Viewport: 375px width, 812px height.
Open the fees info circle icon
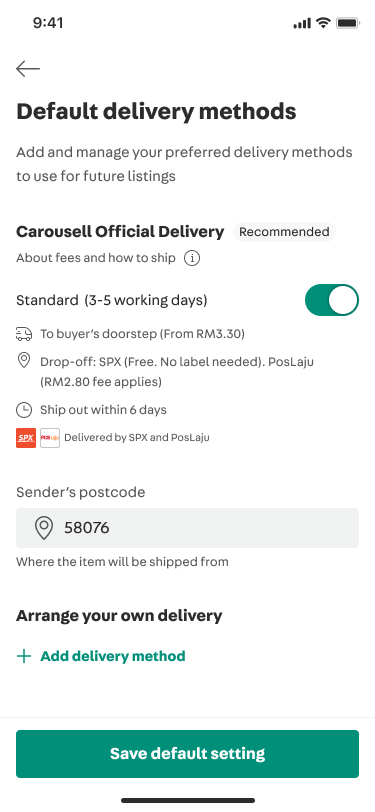(x=192, y=258)
